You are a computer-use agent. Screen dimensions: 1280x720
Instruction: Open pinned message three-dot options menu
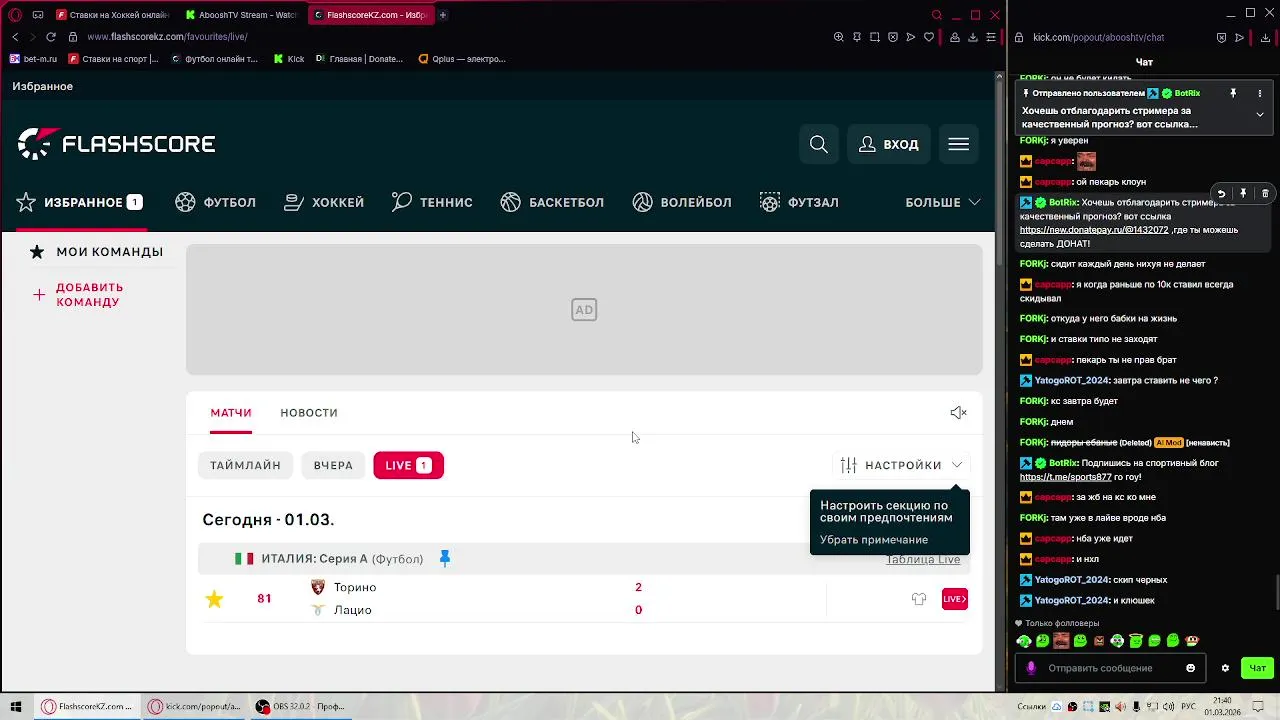1260,93
